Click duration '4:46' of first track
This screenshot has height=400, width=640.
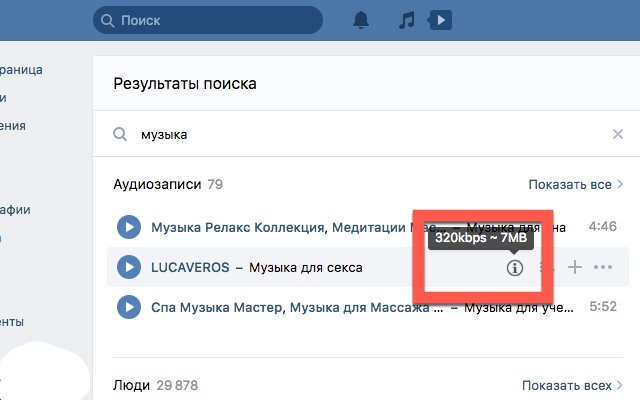(602, 226)
